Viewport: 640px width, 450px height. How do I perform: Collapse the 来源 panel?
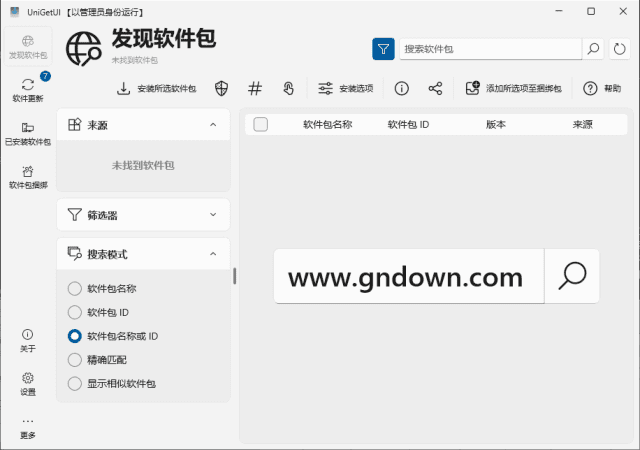[213, 125]
